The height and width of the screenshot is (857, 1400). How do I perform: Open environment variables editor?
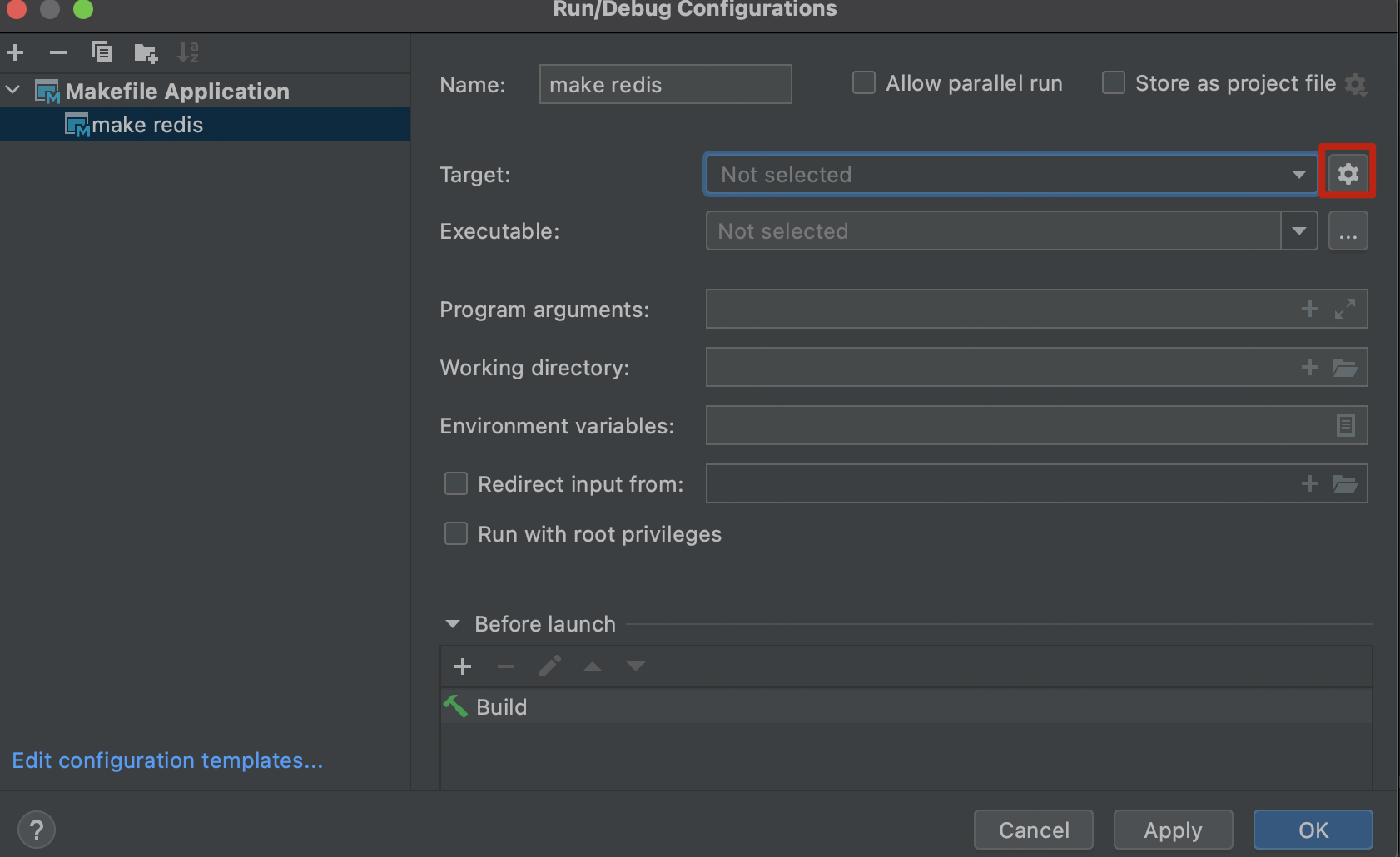click(1345, 426)
